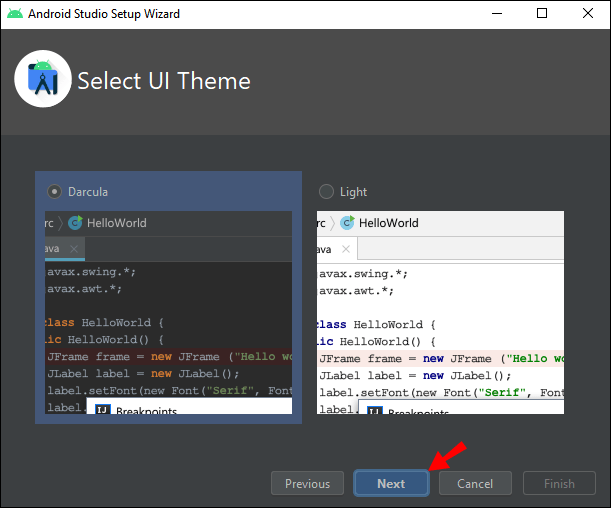Select the Light theme radio button
Image resolution: width=611 pixels, height=508 pixels.
point(326,192)
